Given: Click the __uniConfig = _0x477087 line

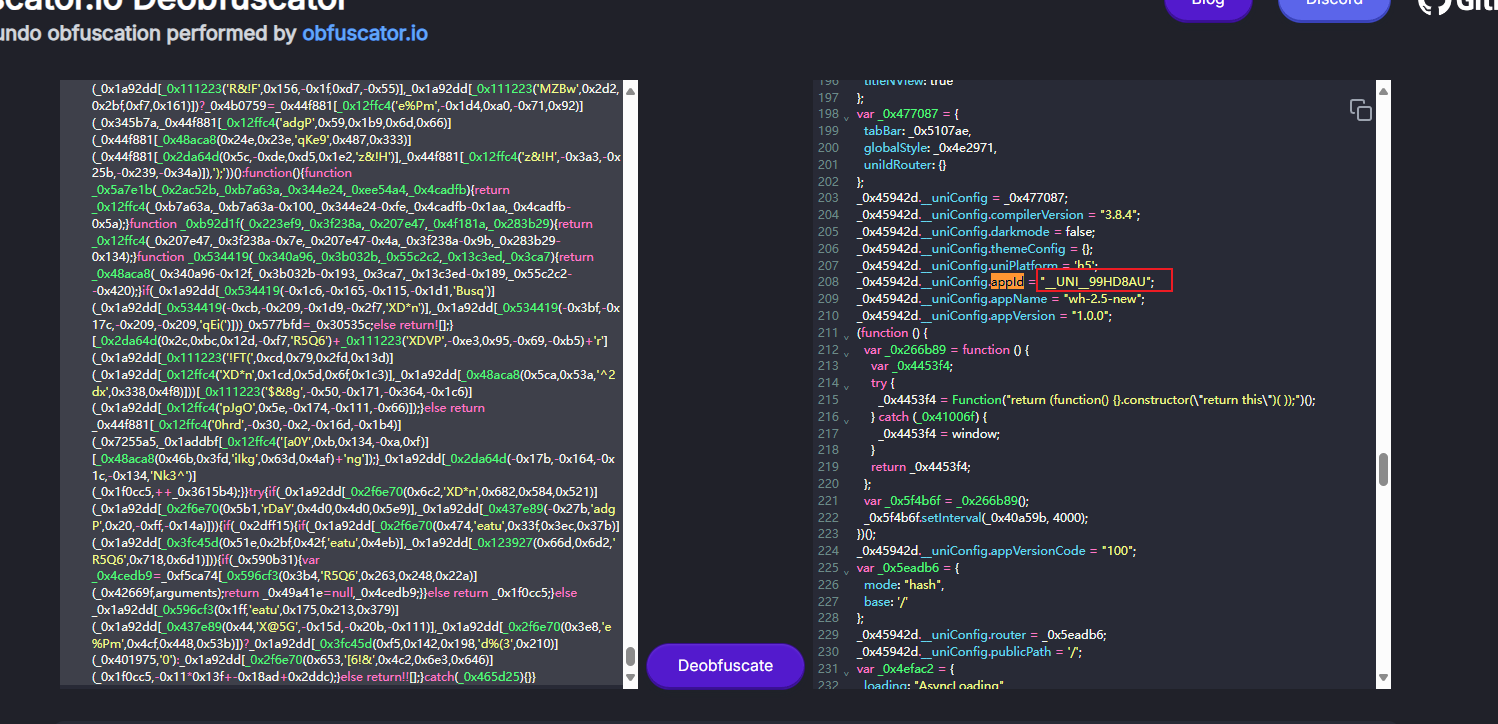Looking at the screenshot, I should [962, 198].
